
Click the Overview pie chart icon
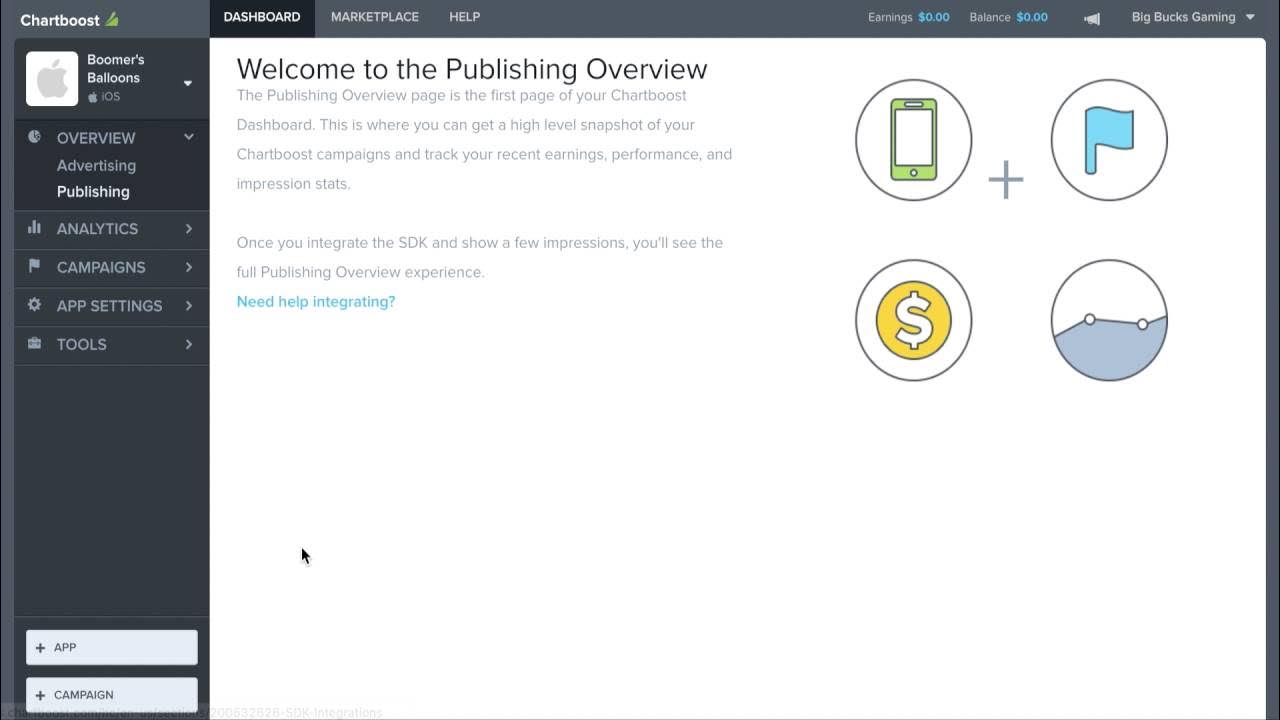35,137
